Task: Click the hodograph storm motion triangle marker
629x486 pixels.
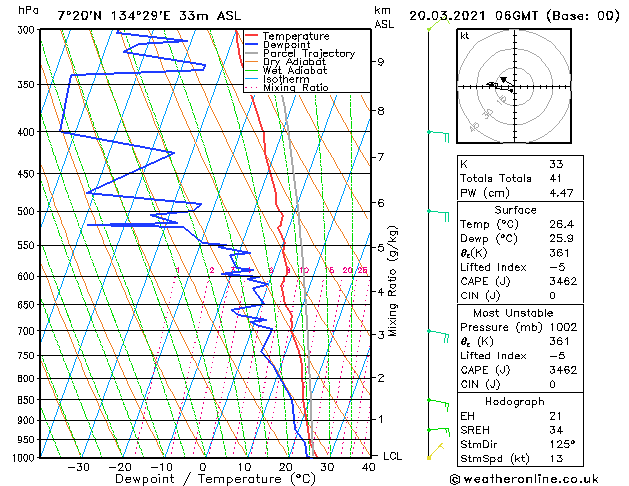Action: [503, 80]
